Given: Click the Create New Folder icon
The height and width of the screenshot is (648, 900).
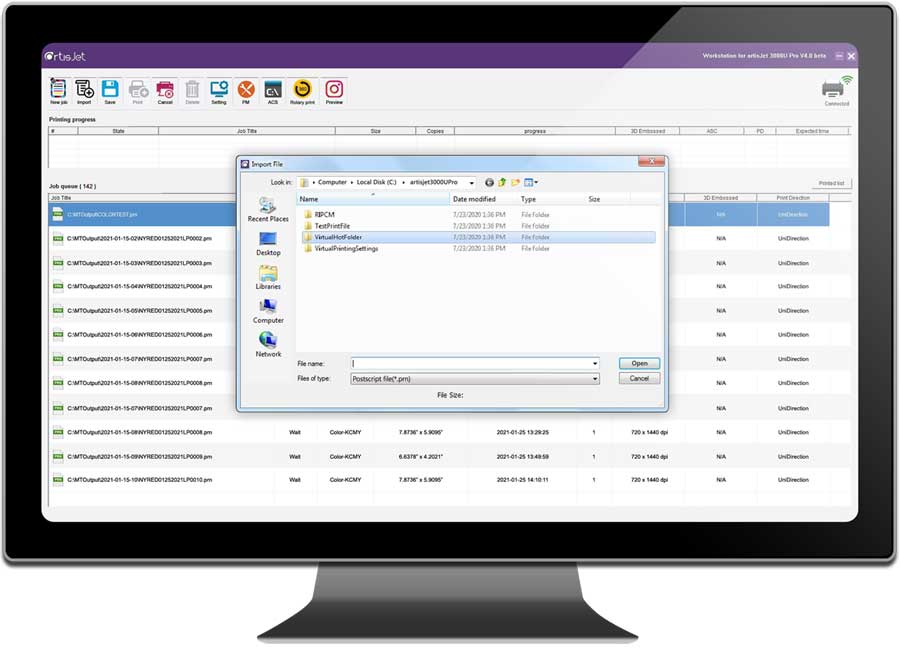Looking at the screenshot, I should (x=516, y=182).
